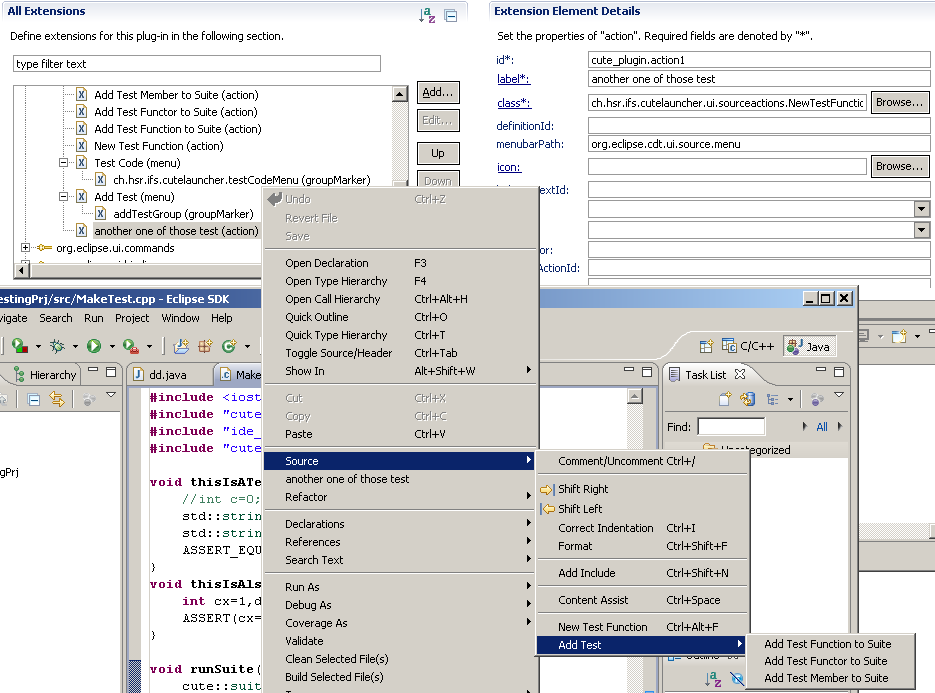
Task: Maximize the Task List panel
Action: 839,372
